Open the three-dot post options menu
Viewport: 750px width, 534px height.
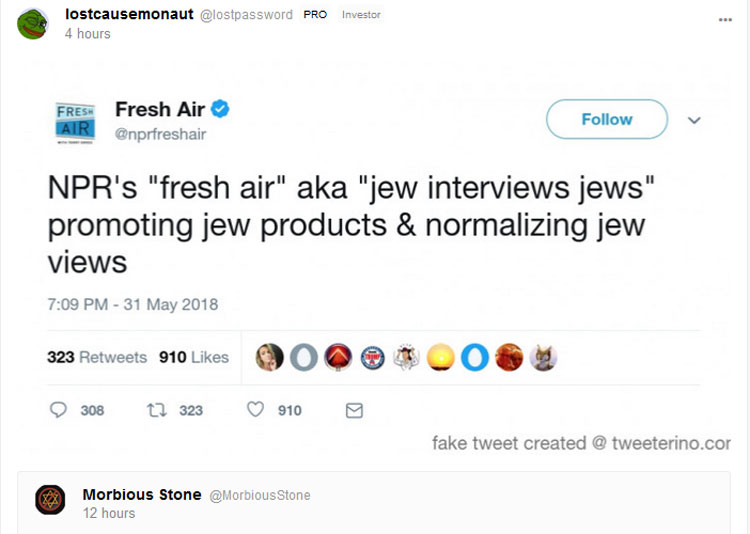tap(725, 20)
